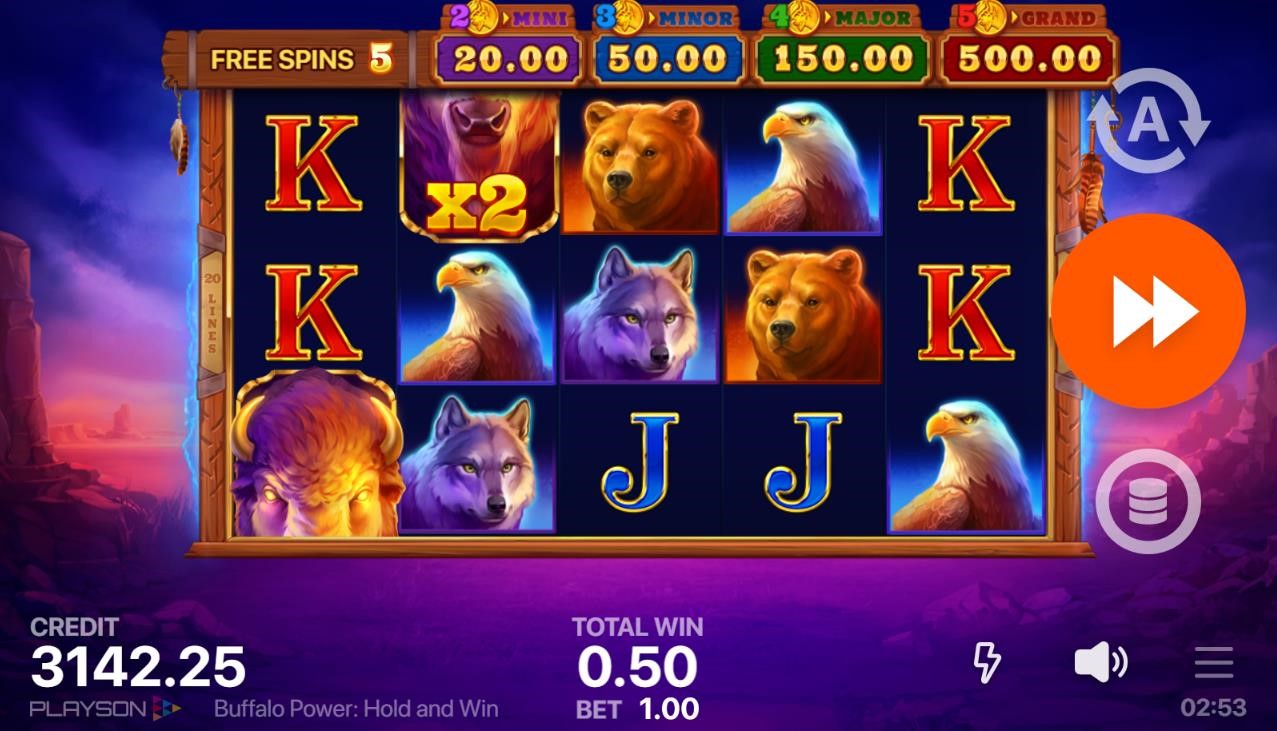Click the Playson logo
Image resolution: width=1277 pixels, height=731 pixels.
105,709
